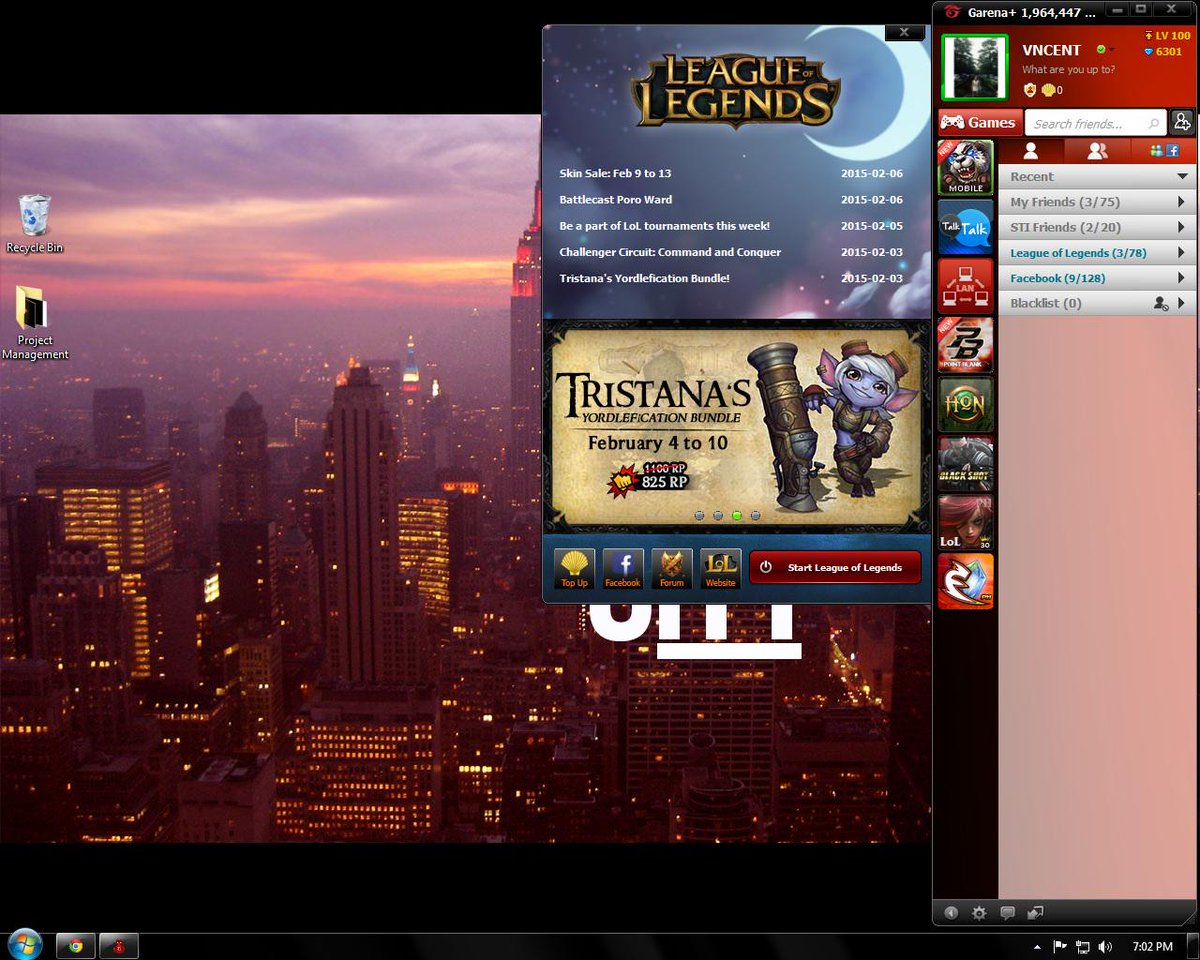This screenshot has width=1200, height=960.
Task: Show hidden tray icons arrow
Action: 1039,946
